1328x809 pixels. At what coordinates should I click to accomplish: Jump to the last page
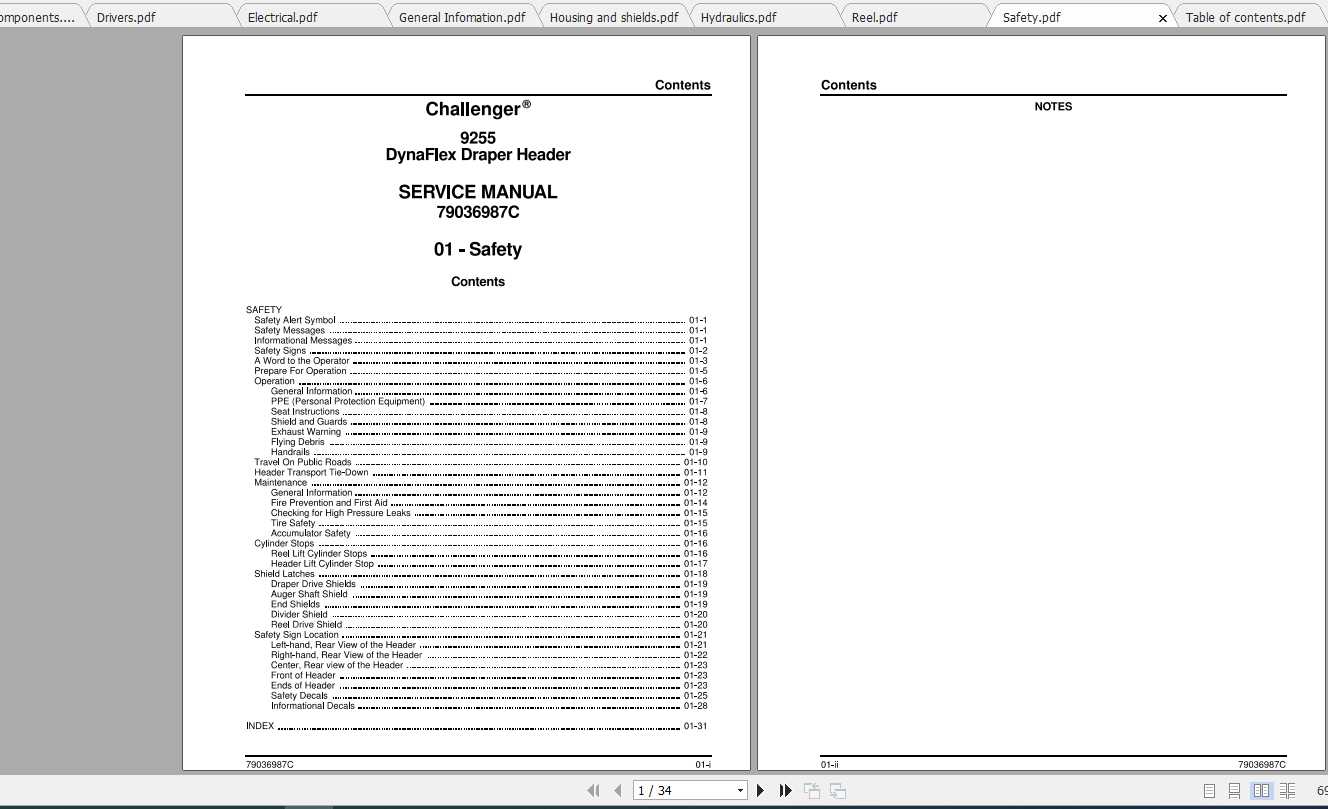click(x=786, y=791)
